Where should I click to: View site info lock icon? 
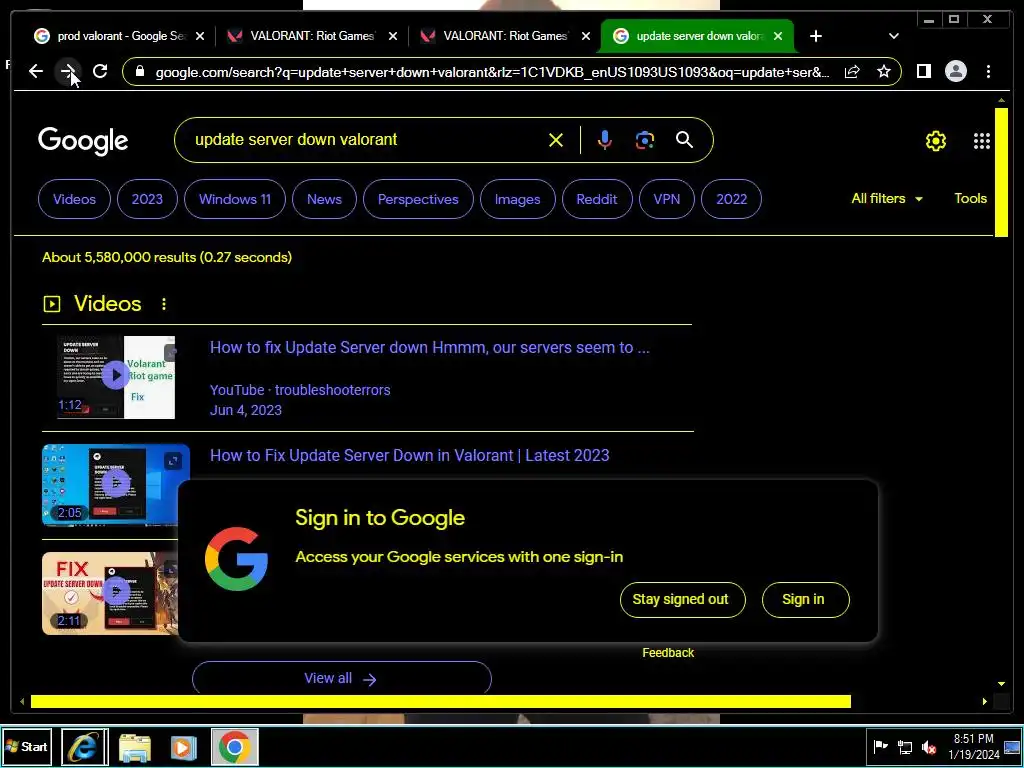(139, 71)
